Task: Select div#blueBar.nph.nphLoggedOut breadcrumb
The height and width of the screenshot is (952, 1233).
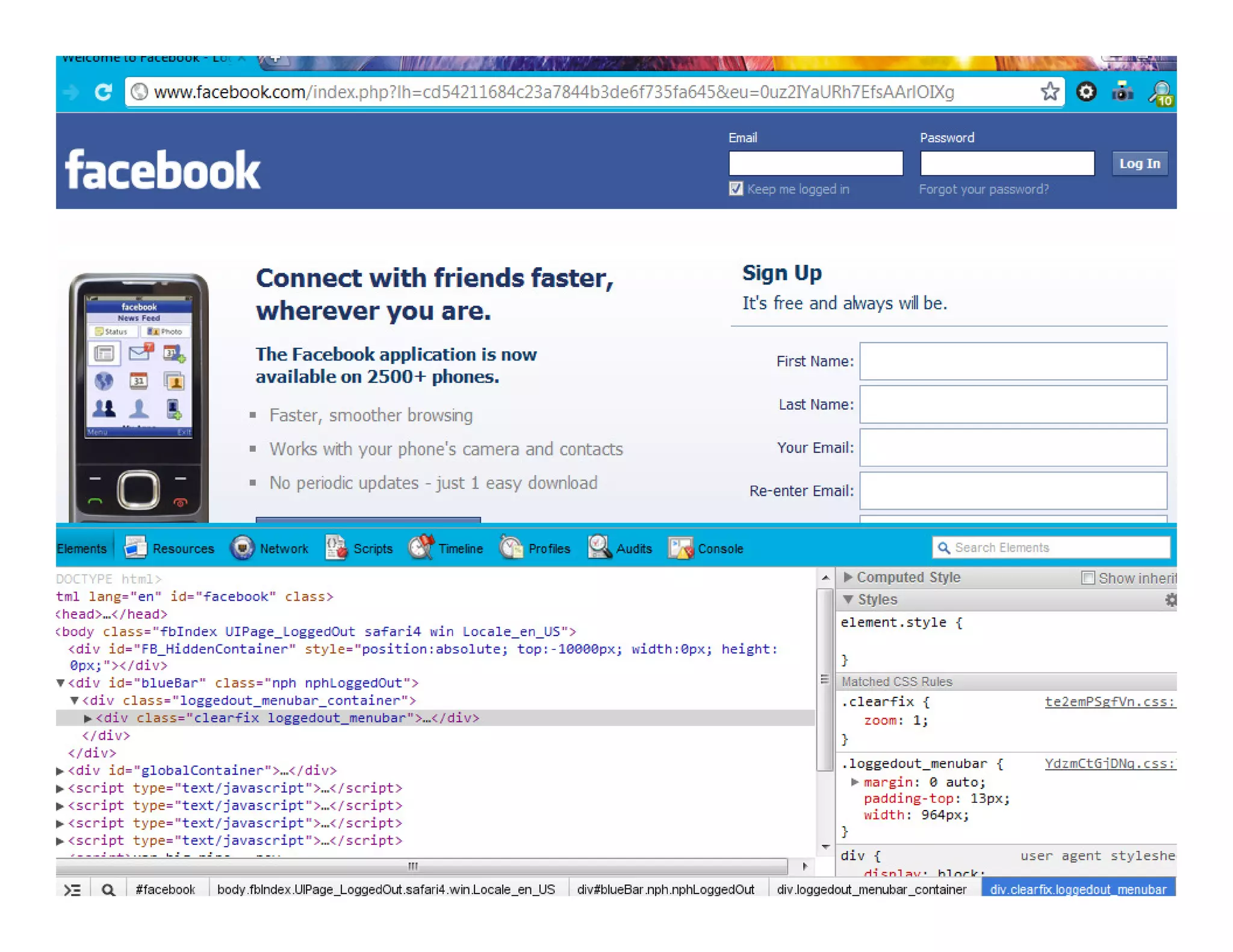Action: 665,889
